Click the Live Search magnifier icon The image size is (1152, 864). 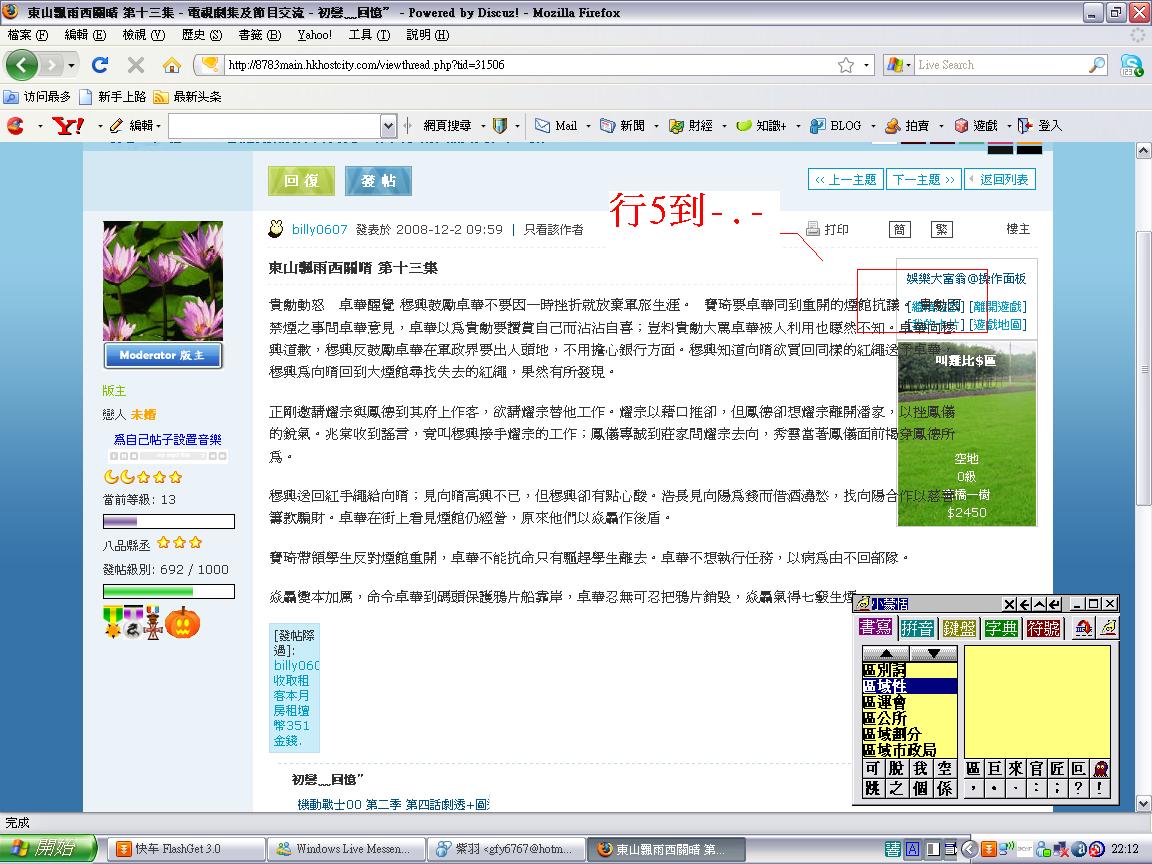tap(1097, 65)
